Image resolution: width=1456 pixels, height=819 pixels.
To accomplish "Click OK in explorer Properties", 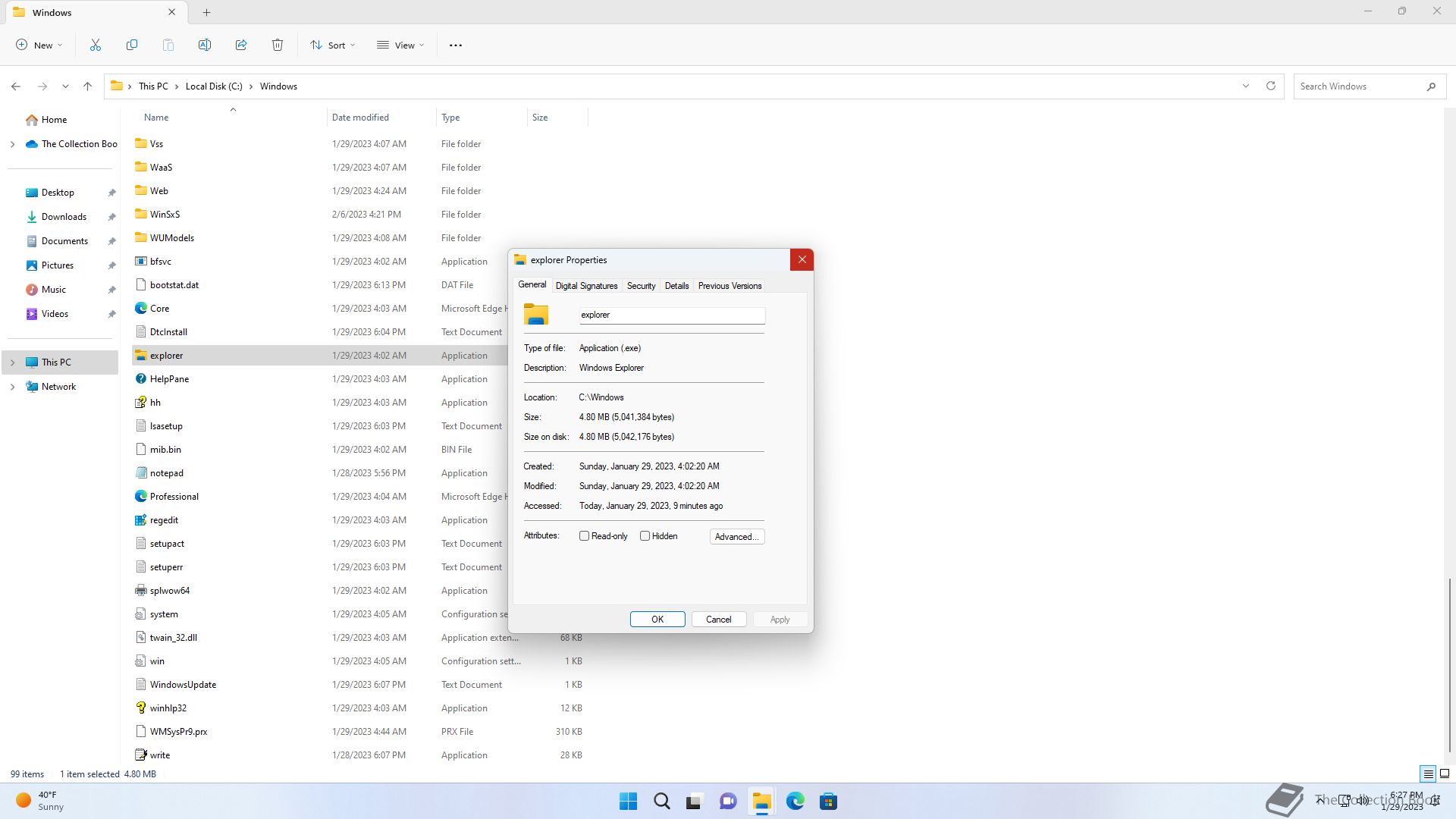I will 657,620.
